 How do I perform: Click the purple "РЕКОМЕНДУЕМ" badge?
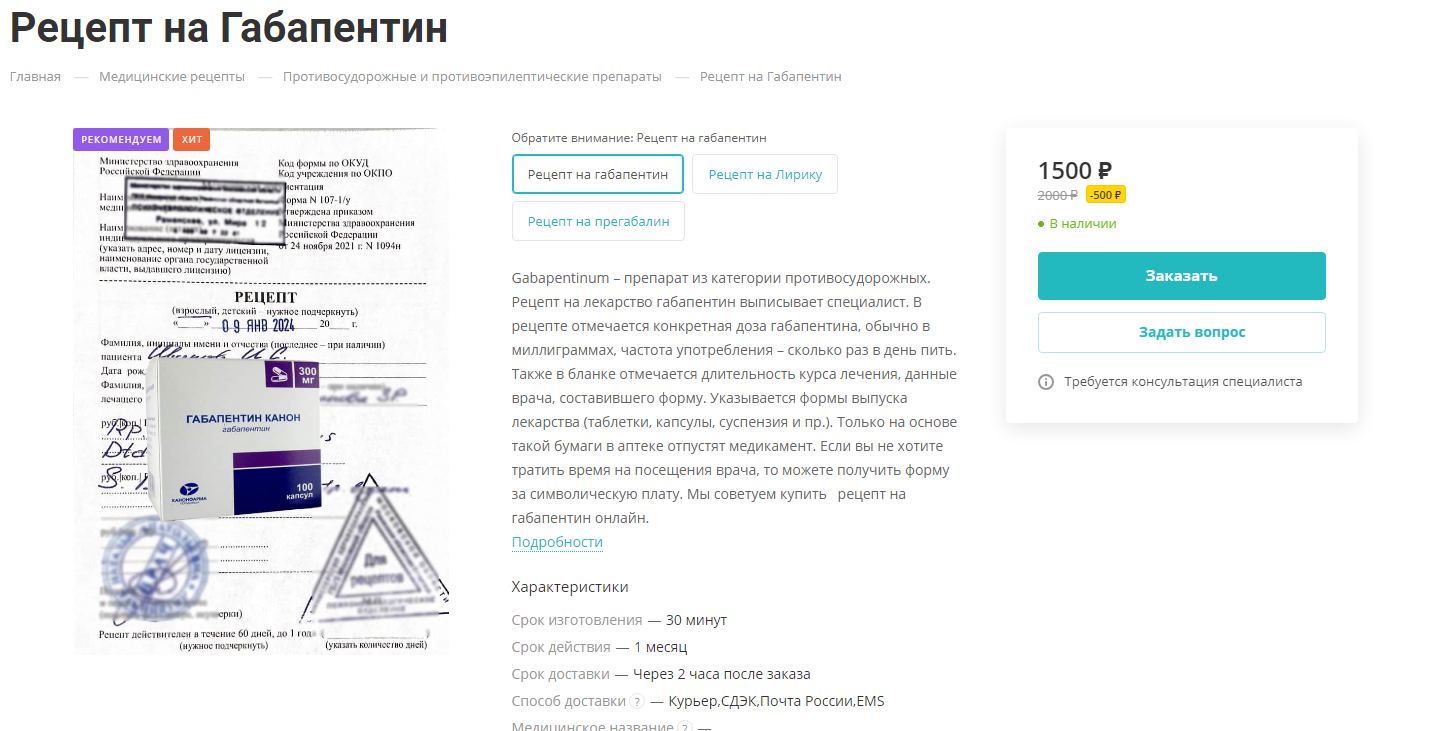pyautogui.click(x=121, y=140)
